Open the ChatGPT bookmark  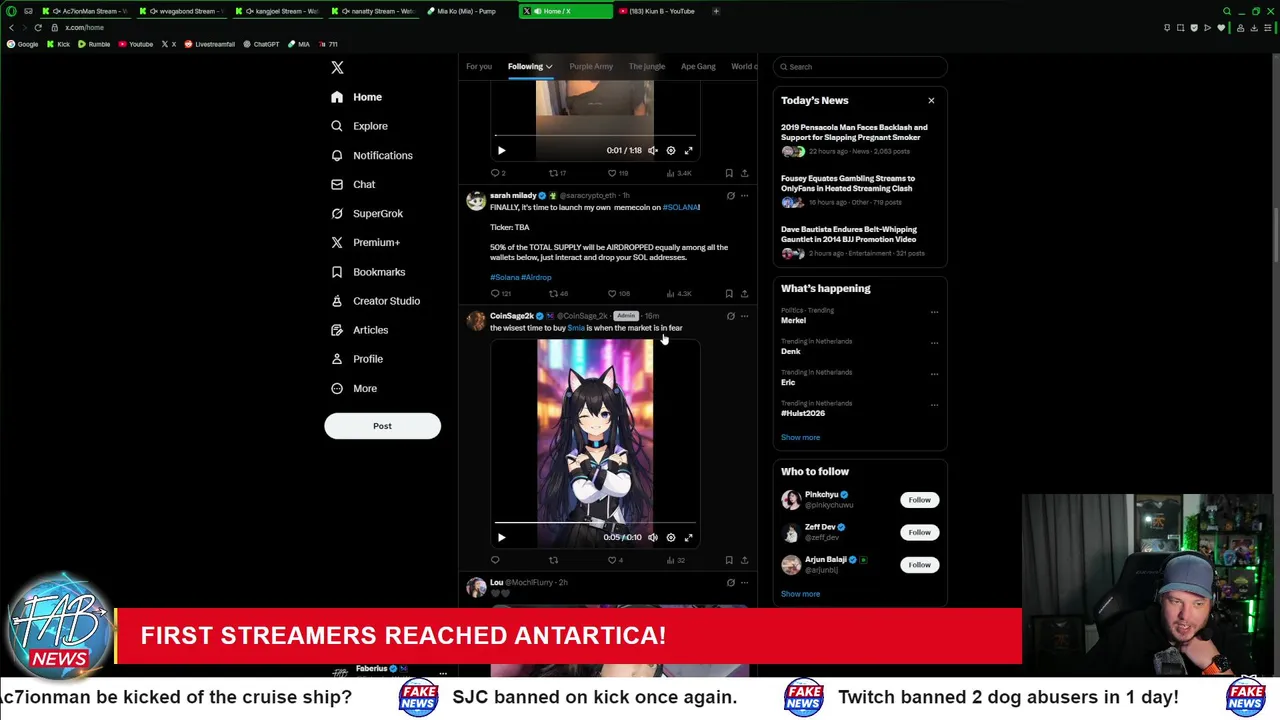[261, 44]
